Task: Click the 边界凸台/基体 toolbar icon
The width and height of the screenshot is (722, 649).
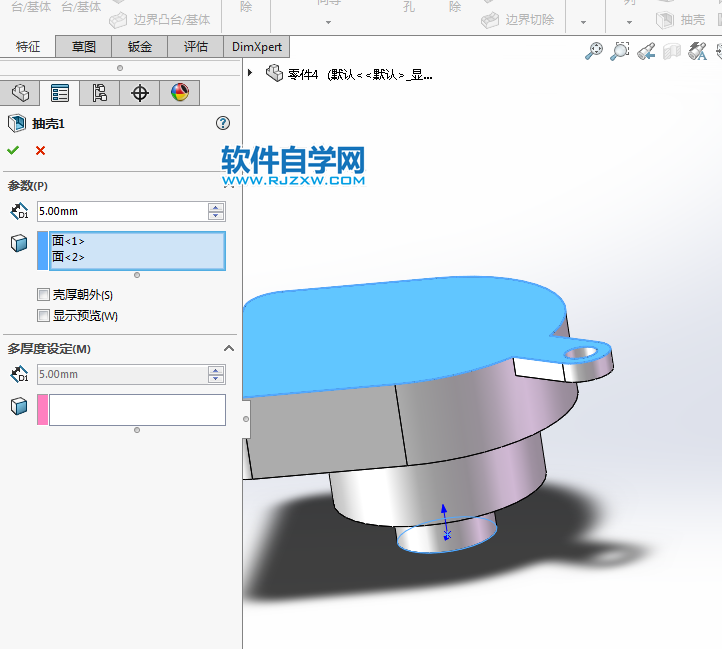Action: 118,20
